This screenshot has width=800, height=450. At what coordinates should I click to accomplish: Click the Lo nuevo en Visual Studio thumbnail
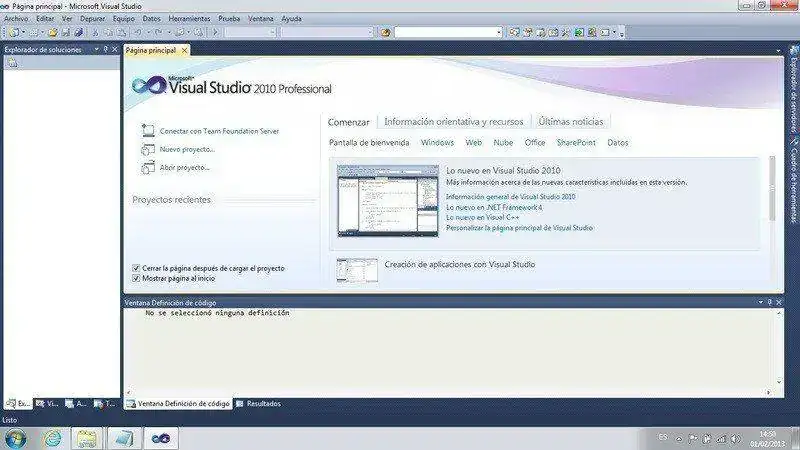[x=388, y=201]
